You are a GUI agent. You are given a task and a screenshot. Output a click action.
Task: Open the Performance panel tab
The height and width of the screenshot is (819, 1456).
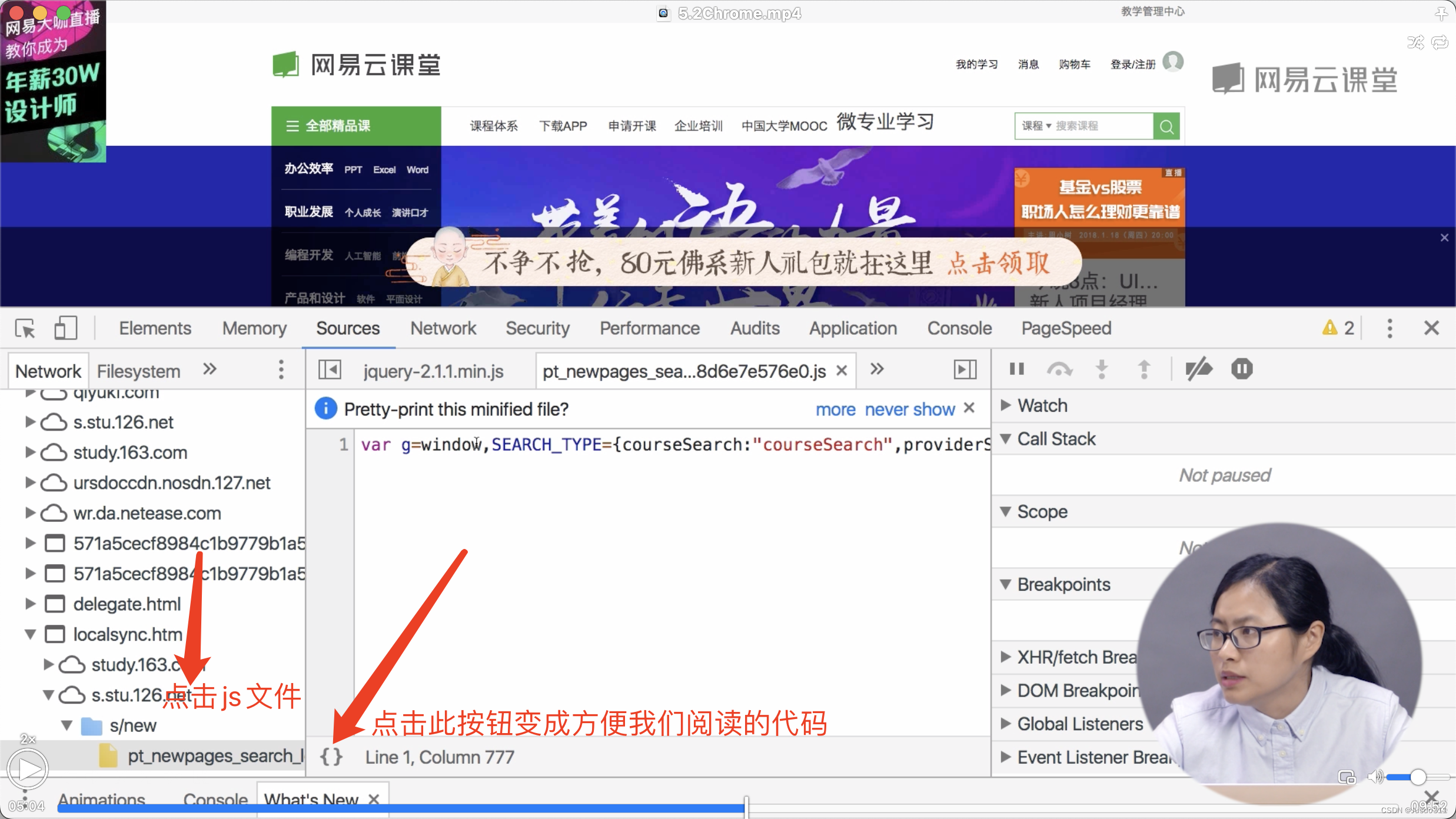650,328
